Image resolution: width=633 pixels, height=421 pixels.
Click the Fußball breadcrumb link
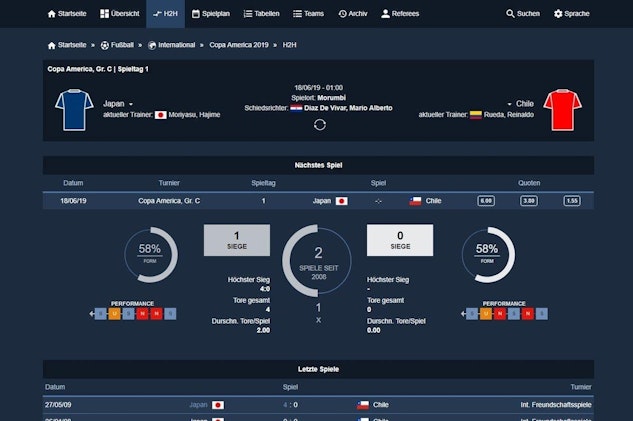[x=122, y=45]
